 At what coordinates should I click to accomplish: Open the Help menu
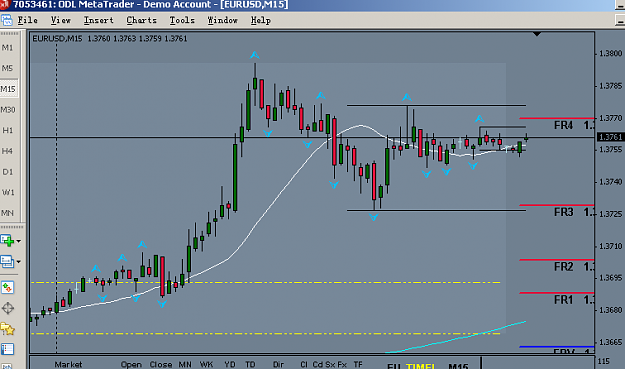tap(260, 20)
